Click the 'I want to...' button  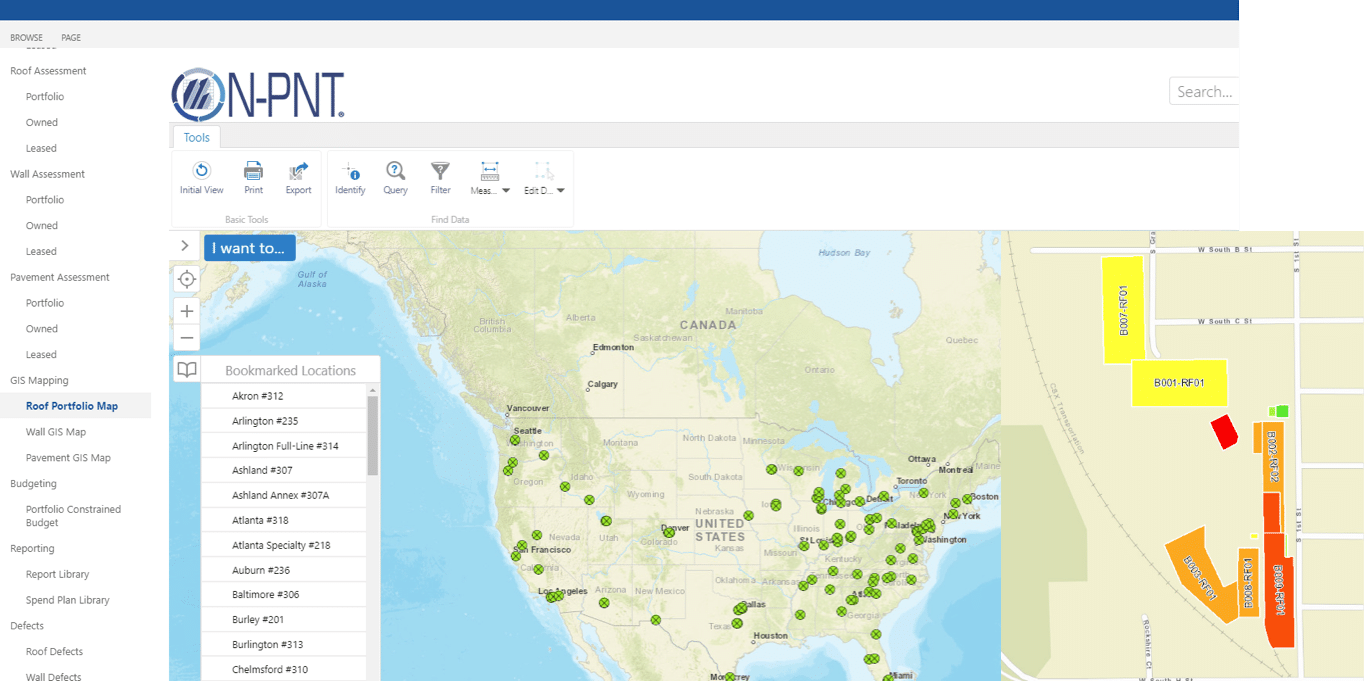[x=249, y=248]
